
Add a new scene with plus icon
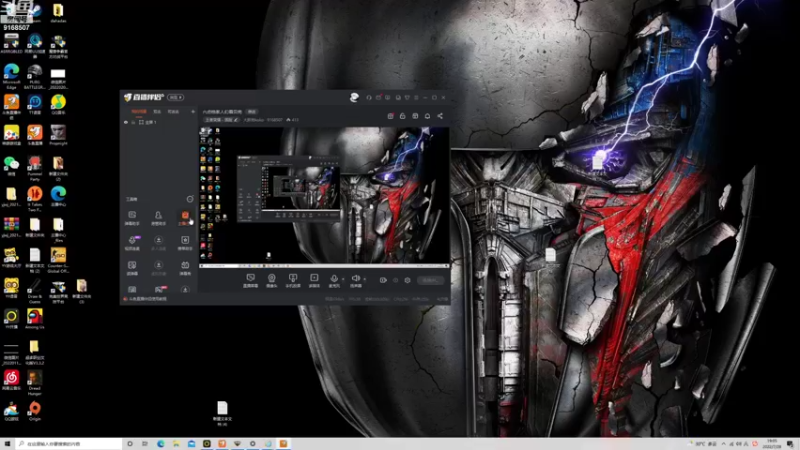coord(193,111)
